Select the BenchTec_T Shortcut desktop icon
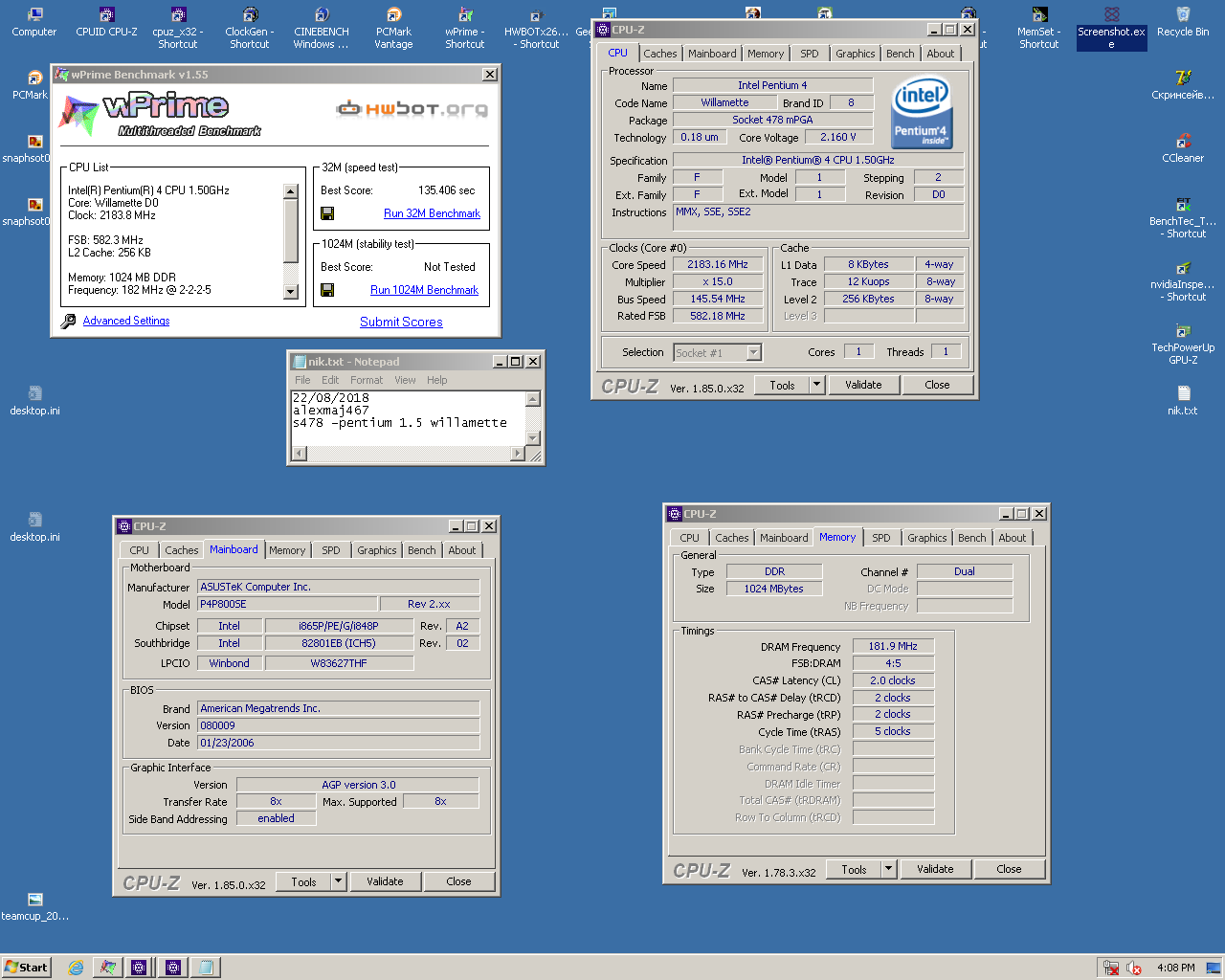Image resolution: width=1225 pixels, height=980 pixels. point(1183,218)
